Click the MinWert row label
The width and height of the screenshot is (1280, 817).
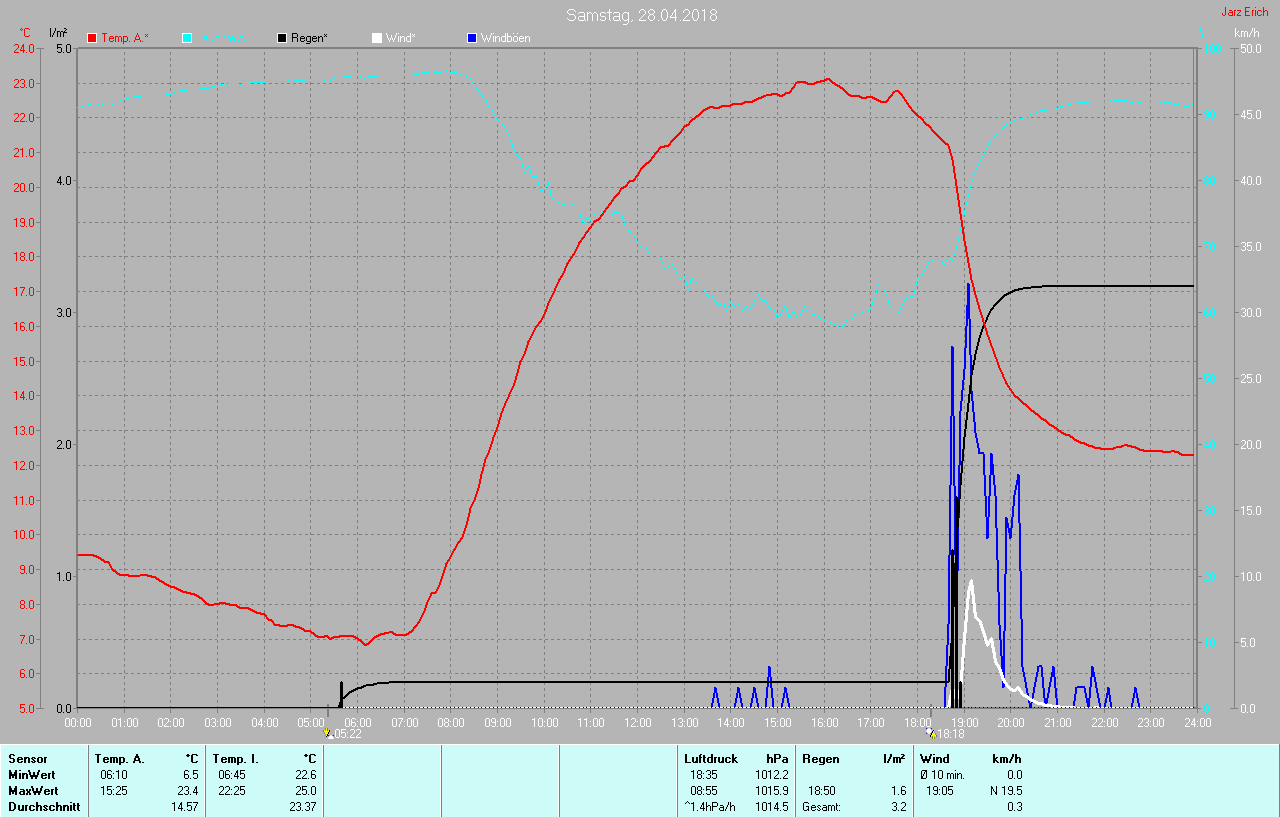tap(31, 775)
